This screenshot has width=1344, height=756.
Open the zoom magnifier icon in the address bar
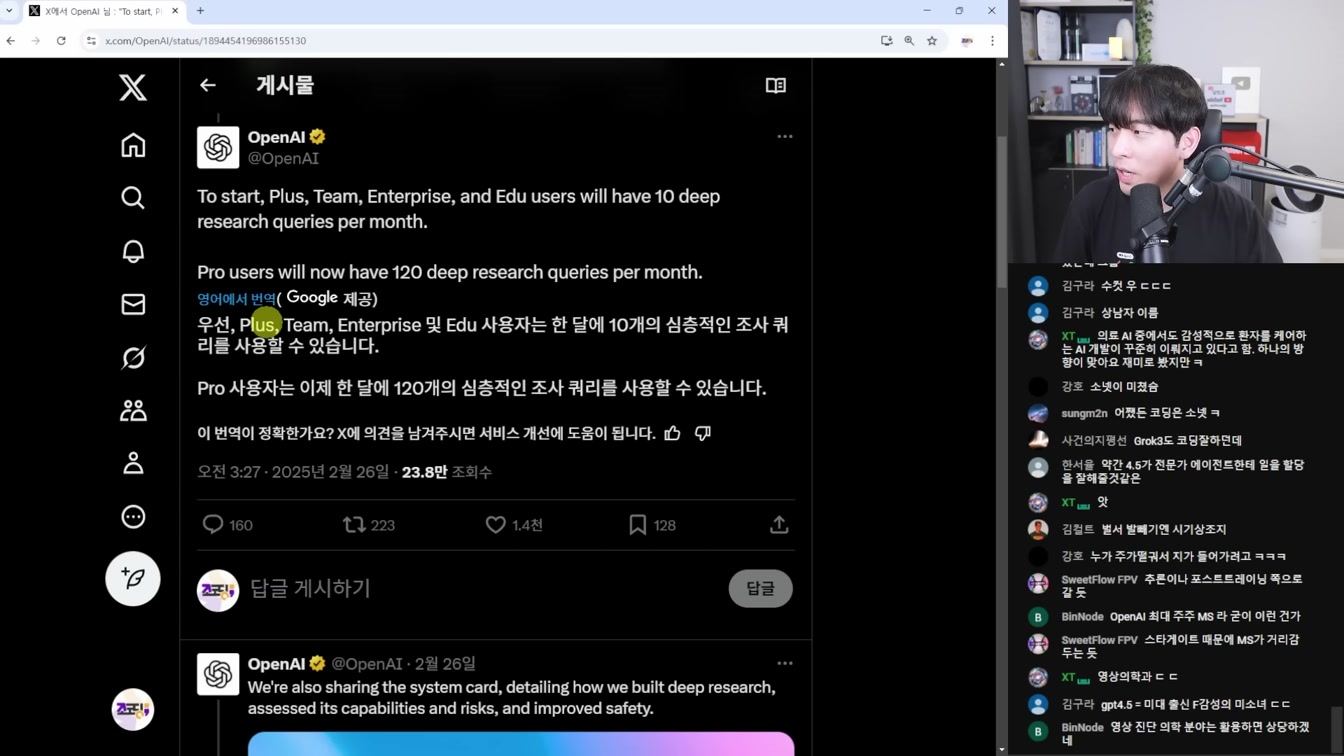tap(909, 41)
